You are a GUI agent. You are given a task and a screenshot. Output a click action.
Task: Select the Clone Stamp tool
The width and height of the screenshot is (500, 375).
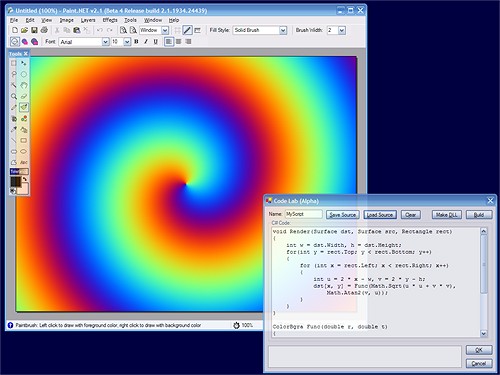click(24, 129)
